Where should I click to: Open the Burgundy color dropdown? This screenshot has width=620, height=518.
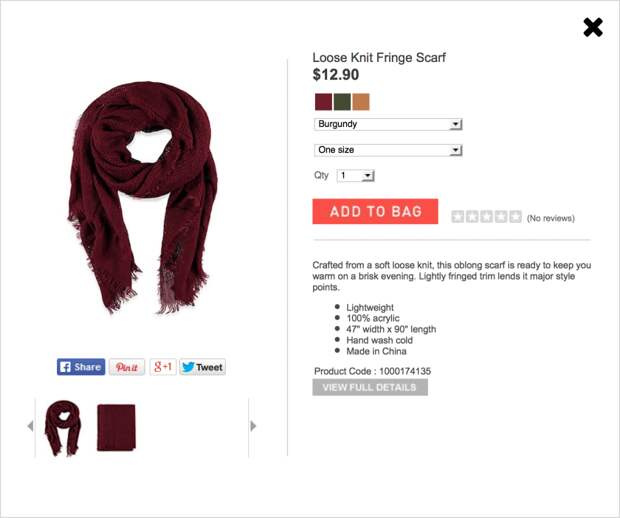[x=388, y=124]
